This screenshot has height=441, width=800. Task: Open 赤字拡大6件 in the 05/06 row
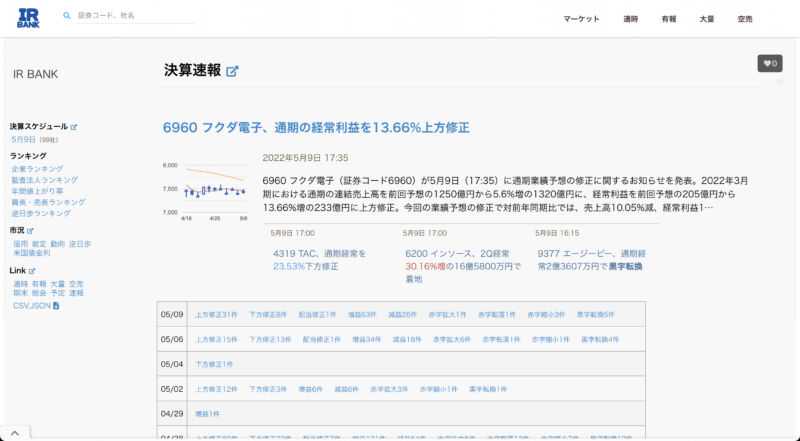click(x=452, y=339)
